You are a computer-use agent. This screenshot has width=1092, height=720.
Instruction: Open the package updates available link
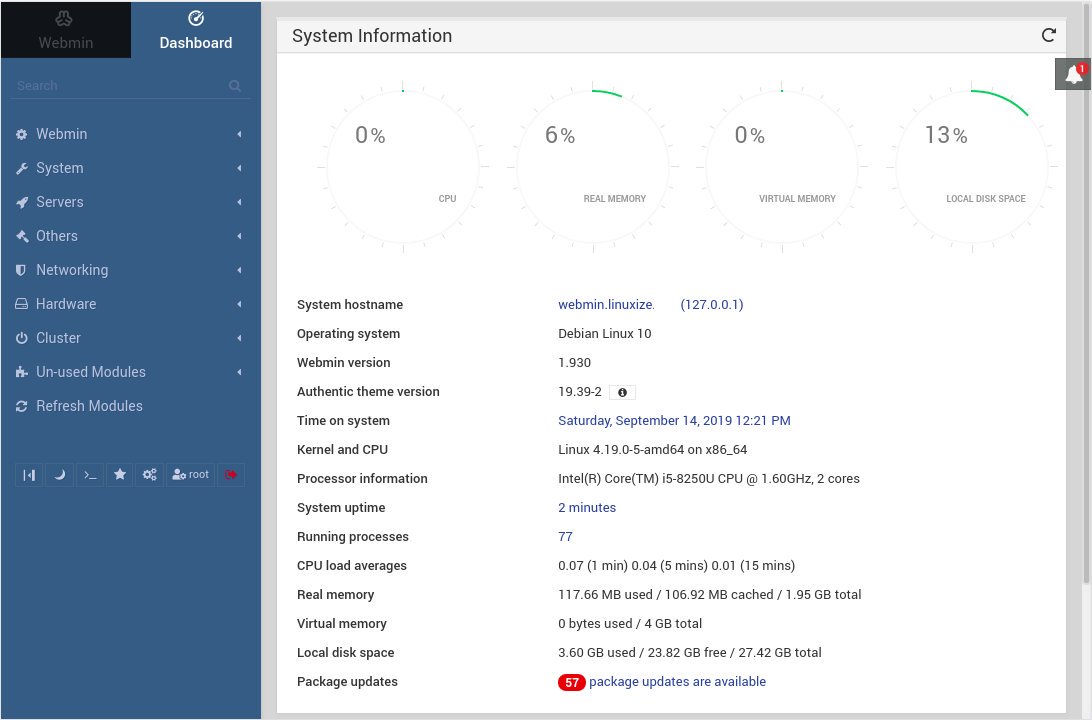coord(677,681)
